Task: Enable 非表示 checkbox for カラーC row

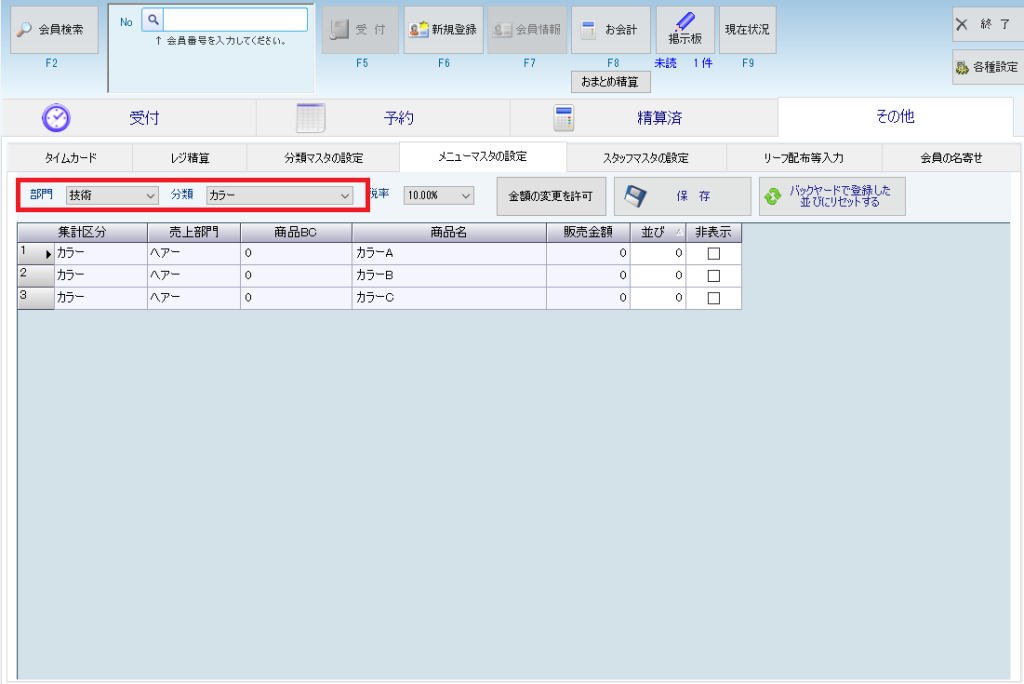Action: point(714,298)
